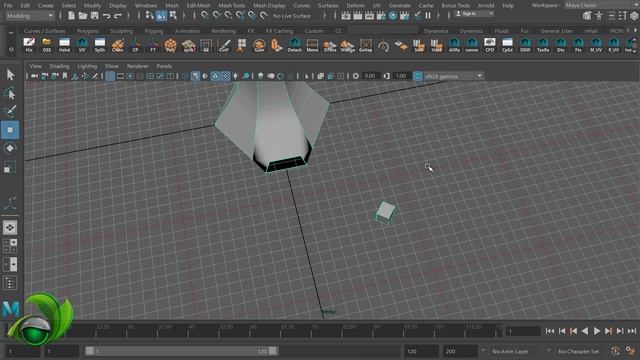Click the OSW shelf icon
Viewport: 640px width, 360px height.
525,45
